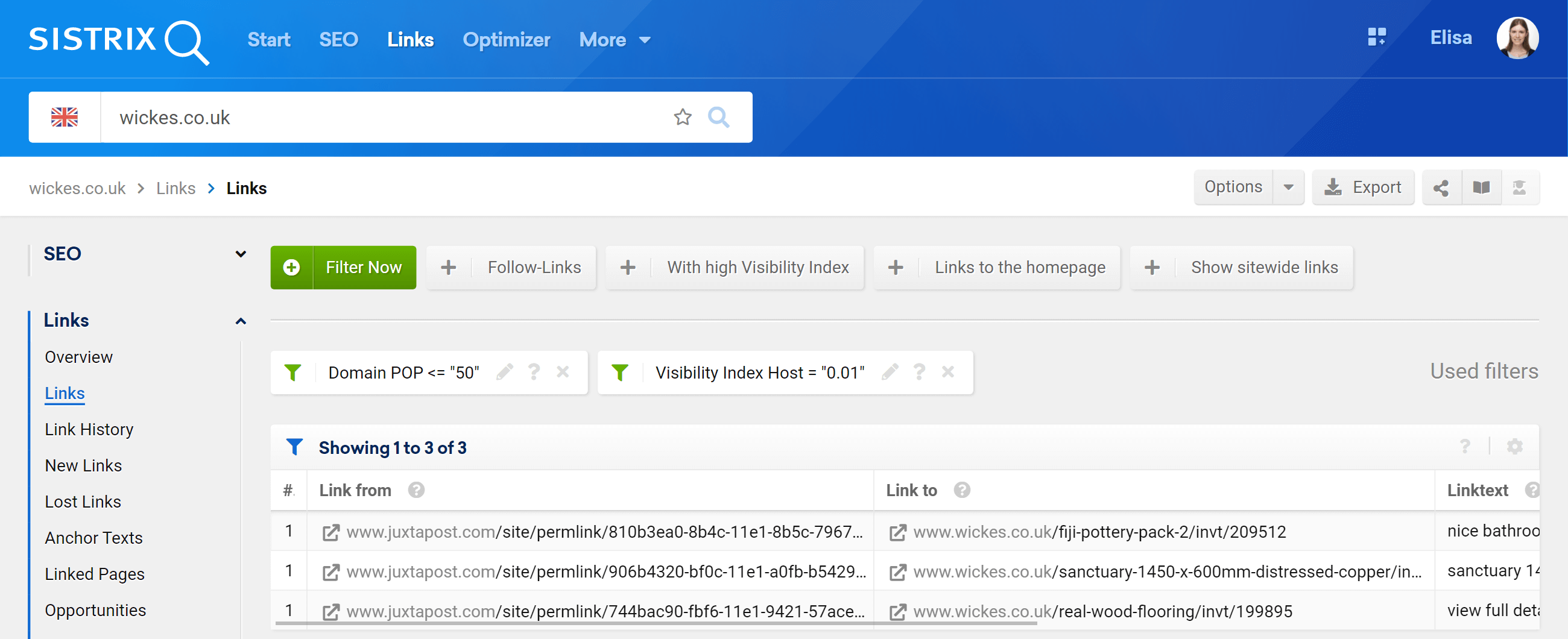Open Linked Pages in the sidebar
Screen dimensions: 1568x639
94,574
